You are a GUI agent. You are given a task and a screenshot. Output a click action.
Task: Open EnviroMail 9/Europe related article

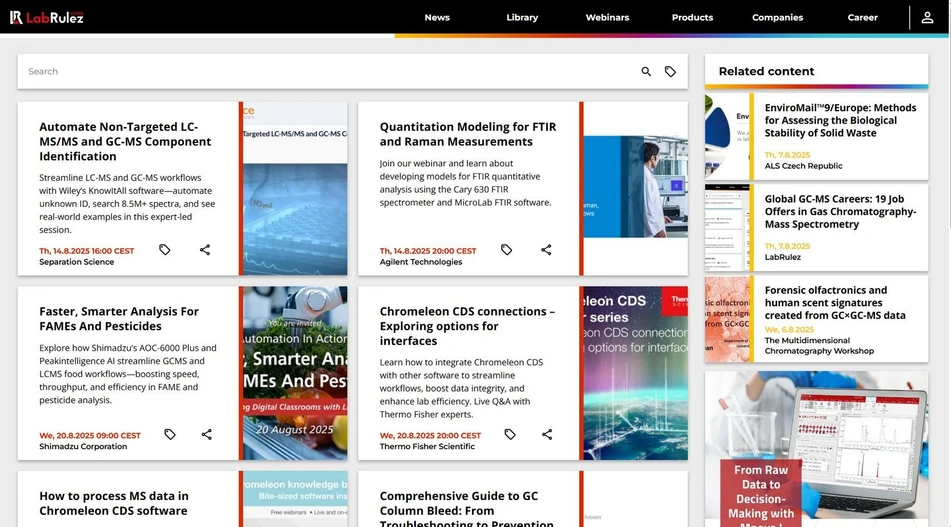840,120
